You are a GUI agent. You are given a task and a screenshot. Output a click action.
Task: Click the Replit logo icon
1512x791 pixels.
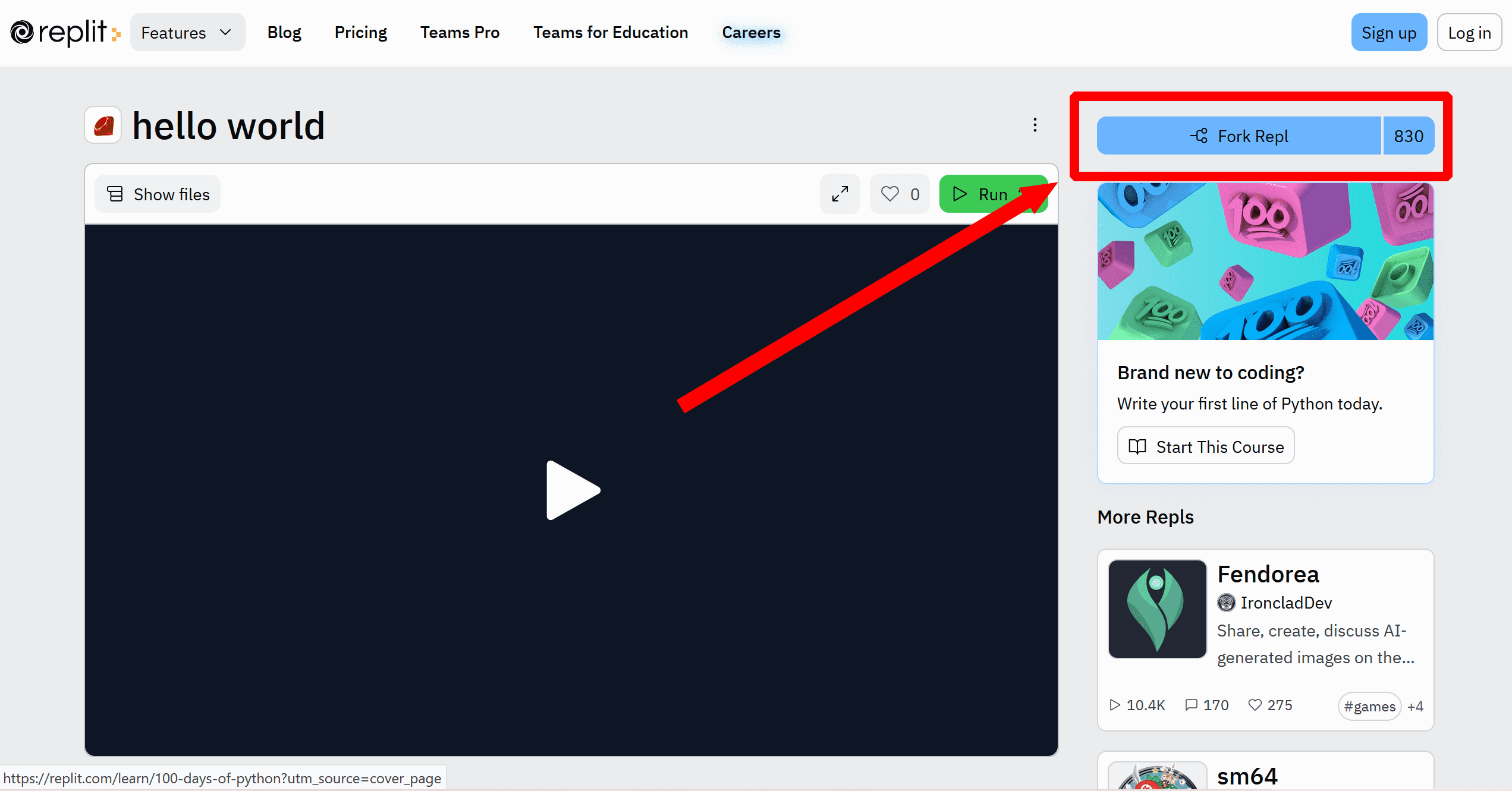click(23, 33)
